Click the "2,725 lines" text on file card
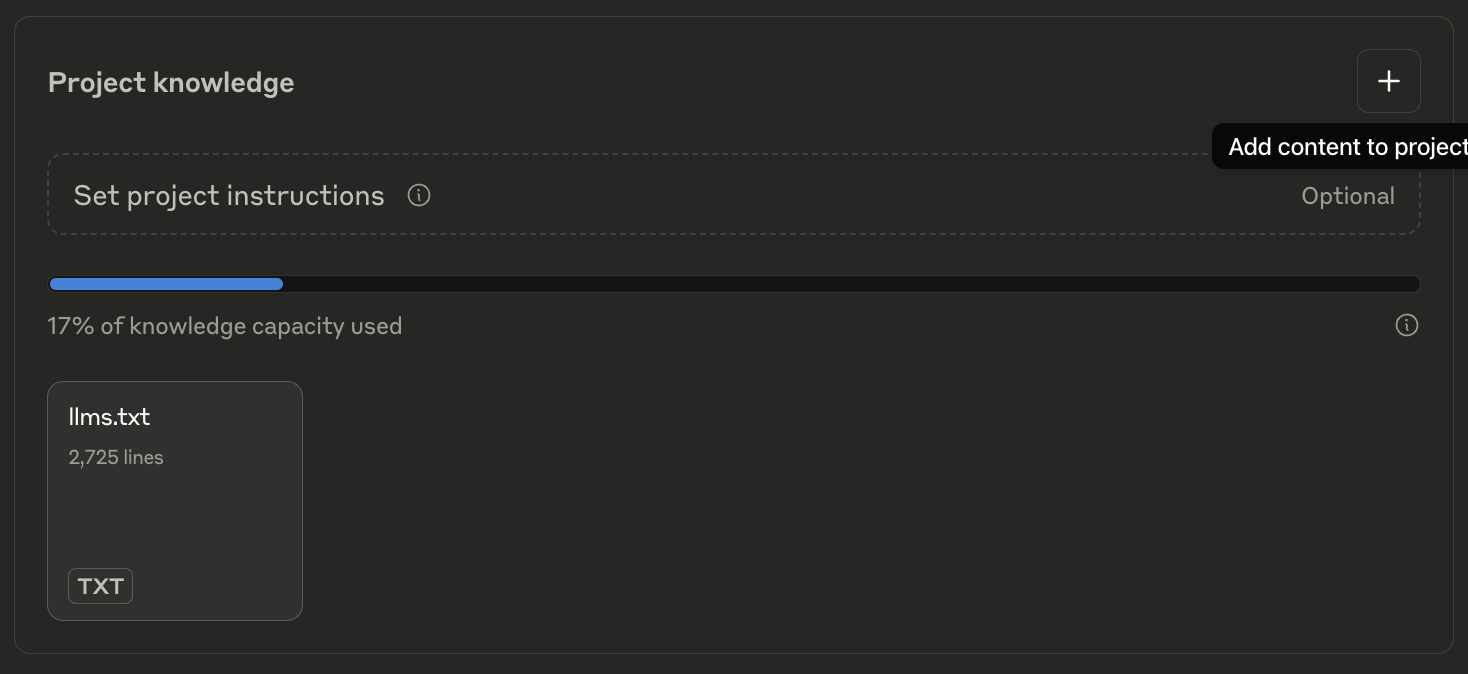Screen dimensions: 1468x674 [x=116, y=457]
